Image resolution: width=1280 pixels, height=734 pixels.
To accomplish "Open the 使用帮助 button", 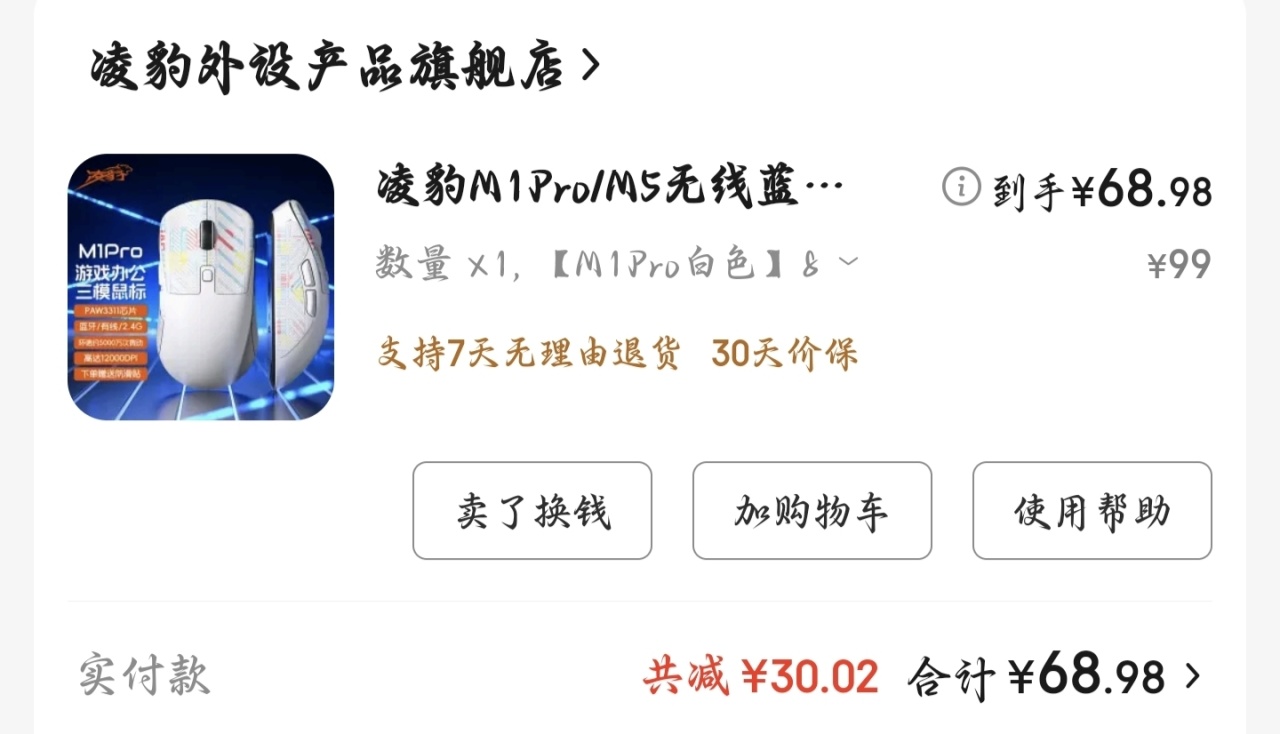I will [1092, 511].
